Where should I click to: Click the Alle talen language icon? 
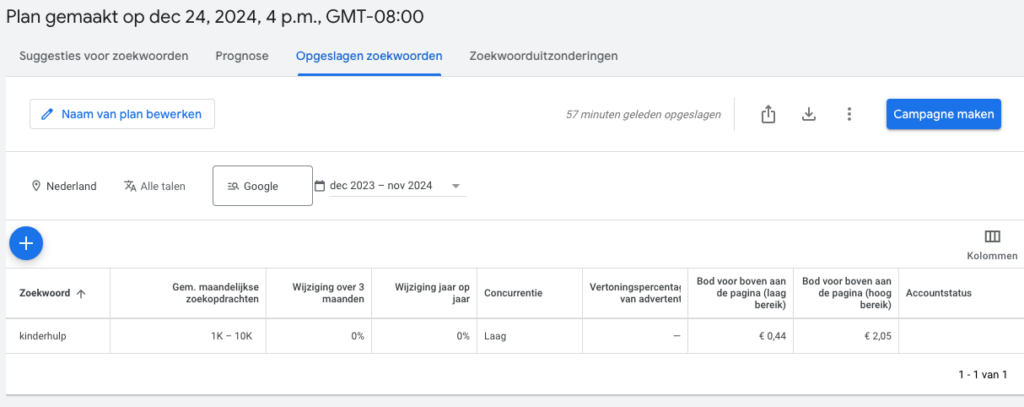130,186
